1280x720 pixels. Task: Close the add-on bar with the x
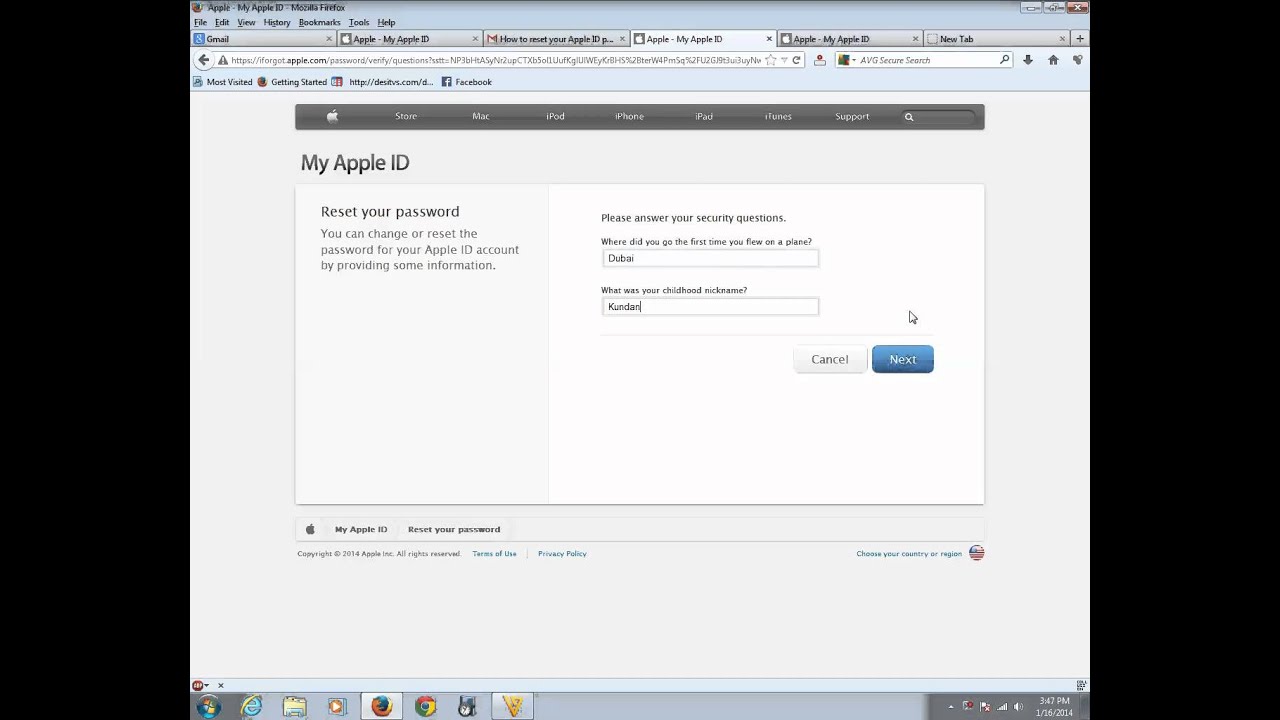[221, 686]
